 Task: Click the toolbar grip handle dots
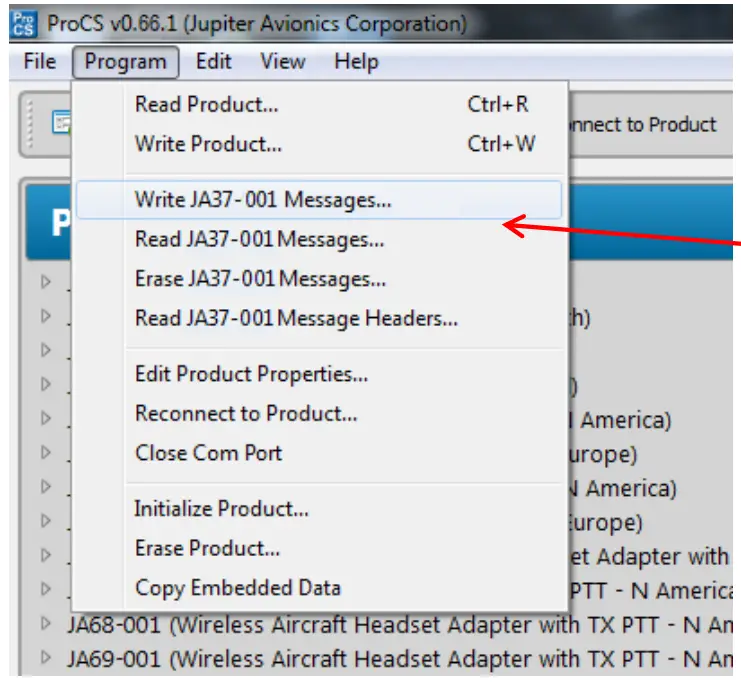point(29,124)
